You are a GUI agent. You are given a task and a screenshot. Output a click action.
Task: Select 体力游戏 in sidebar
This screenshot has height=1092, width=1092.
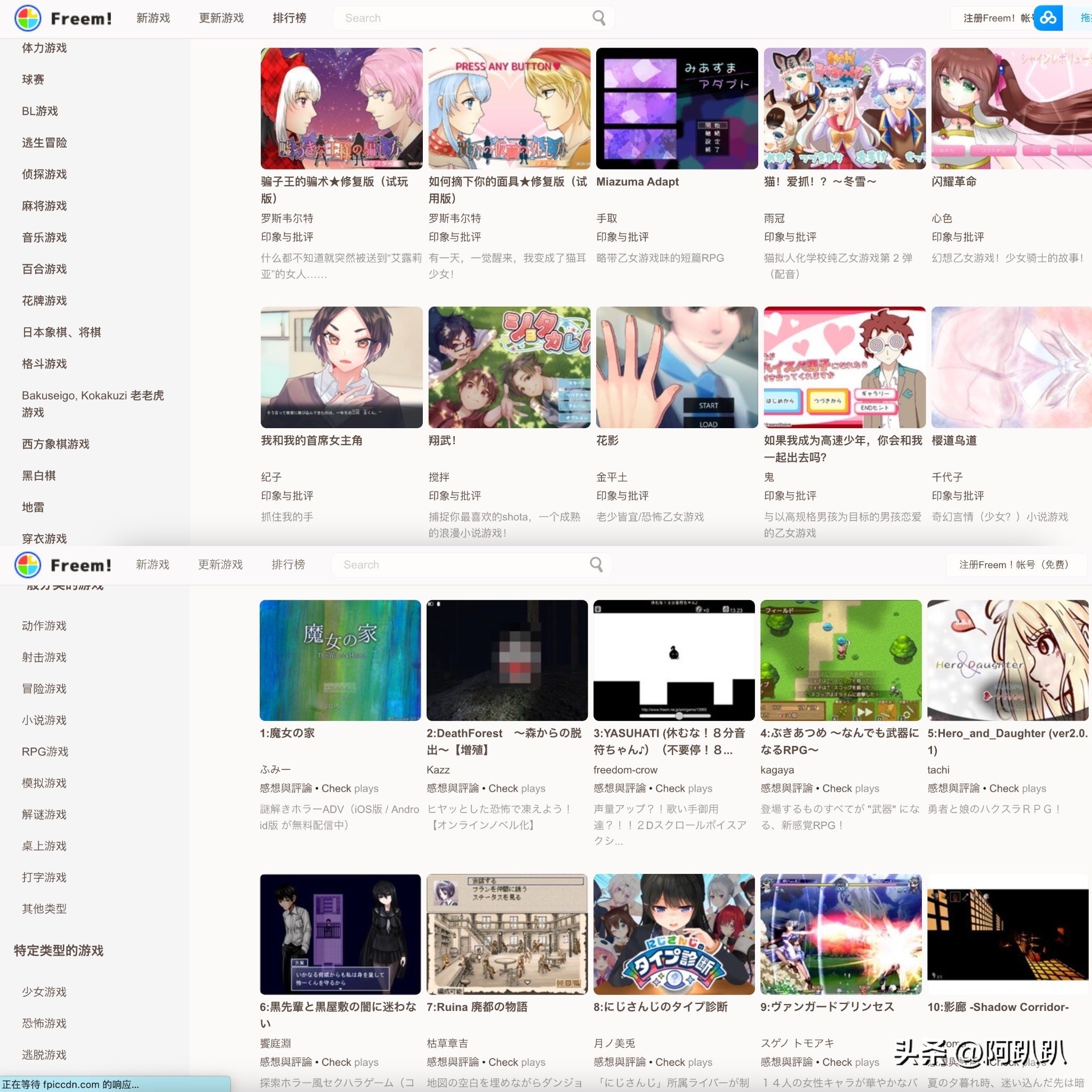[x=44, y=48]
